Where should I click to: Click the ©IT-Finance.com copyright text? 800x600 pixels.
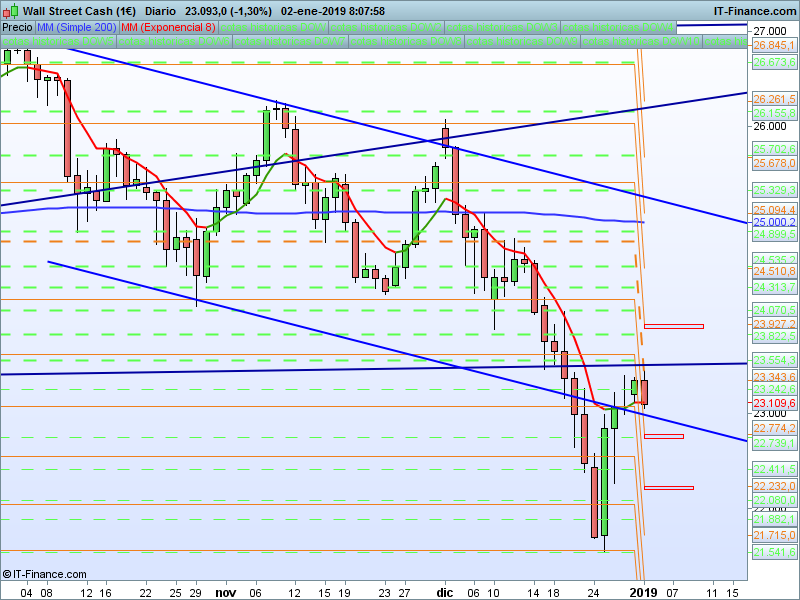click(44, 574)
